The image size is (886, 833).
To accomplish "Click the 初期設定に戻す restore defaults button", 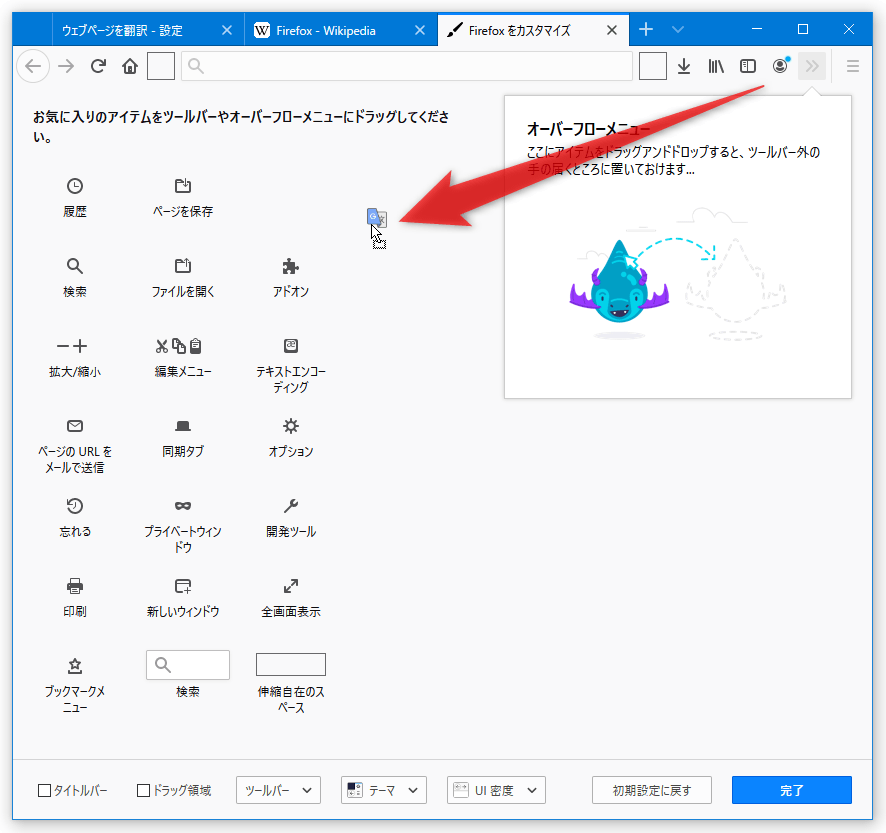I will 652,790.
